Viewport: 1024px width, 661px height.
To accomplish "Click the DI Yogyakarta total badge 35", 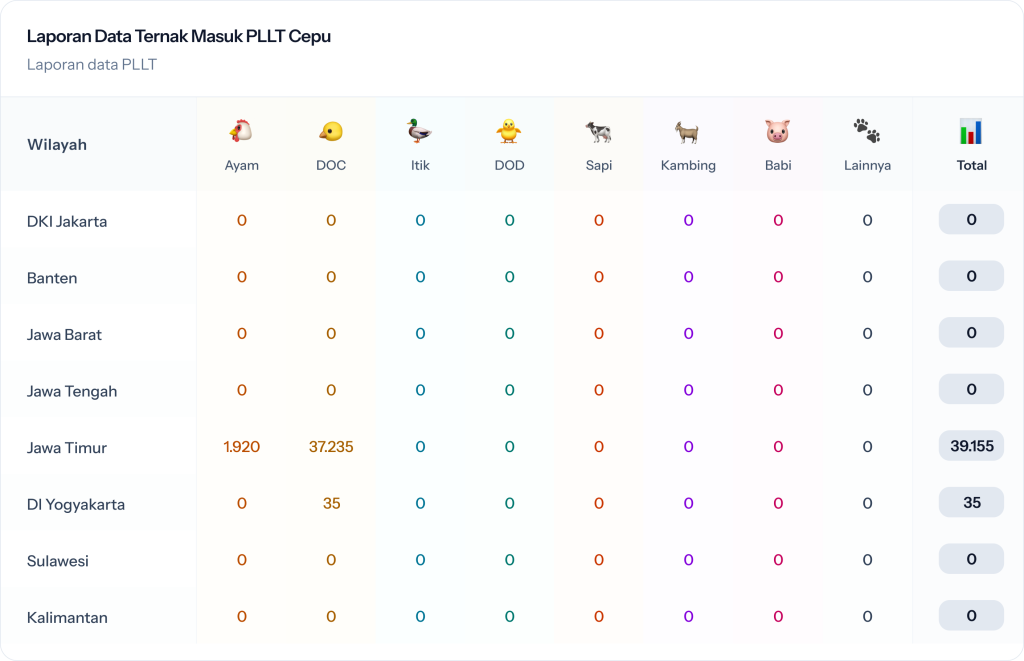I will pos(971,503).
